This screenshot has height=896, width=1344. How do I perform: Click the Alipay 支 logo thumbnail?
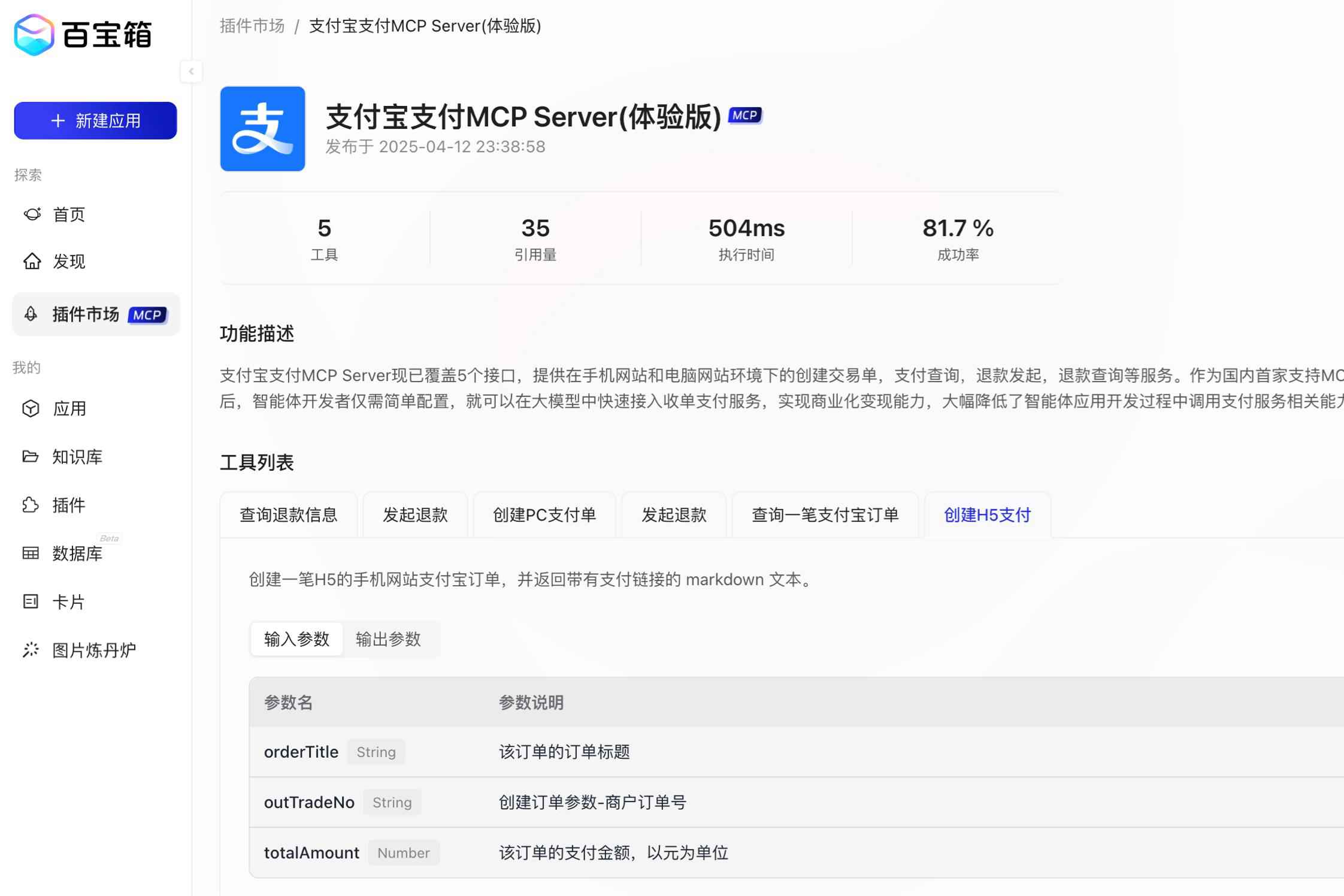[262, 129]
